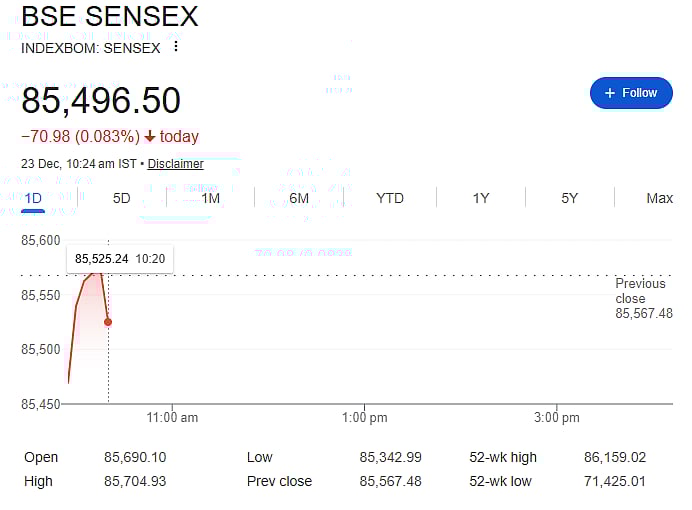Select the 6M time range tab
The width and height of the screenshot is (692, 510).
[x=299, y=198]
